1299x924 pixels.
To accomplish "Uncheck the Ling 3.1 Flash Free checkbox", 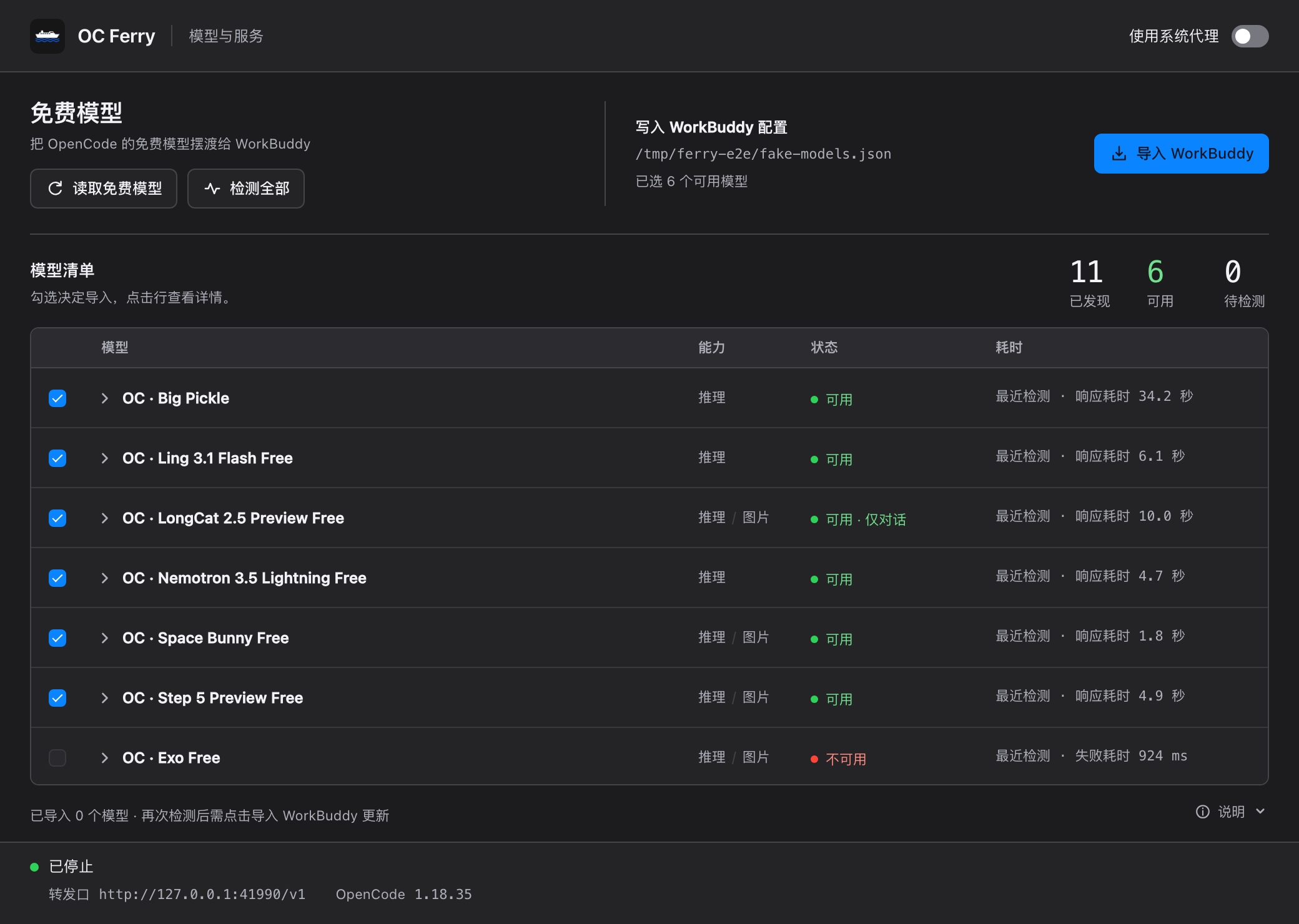I will click(x=57, y=458).
